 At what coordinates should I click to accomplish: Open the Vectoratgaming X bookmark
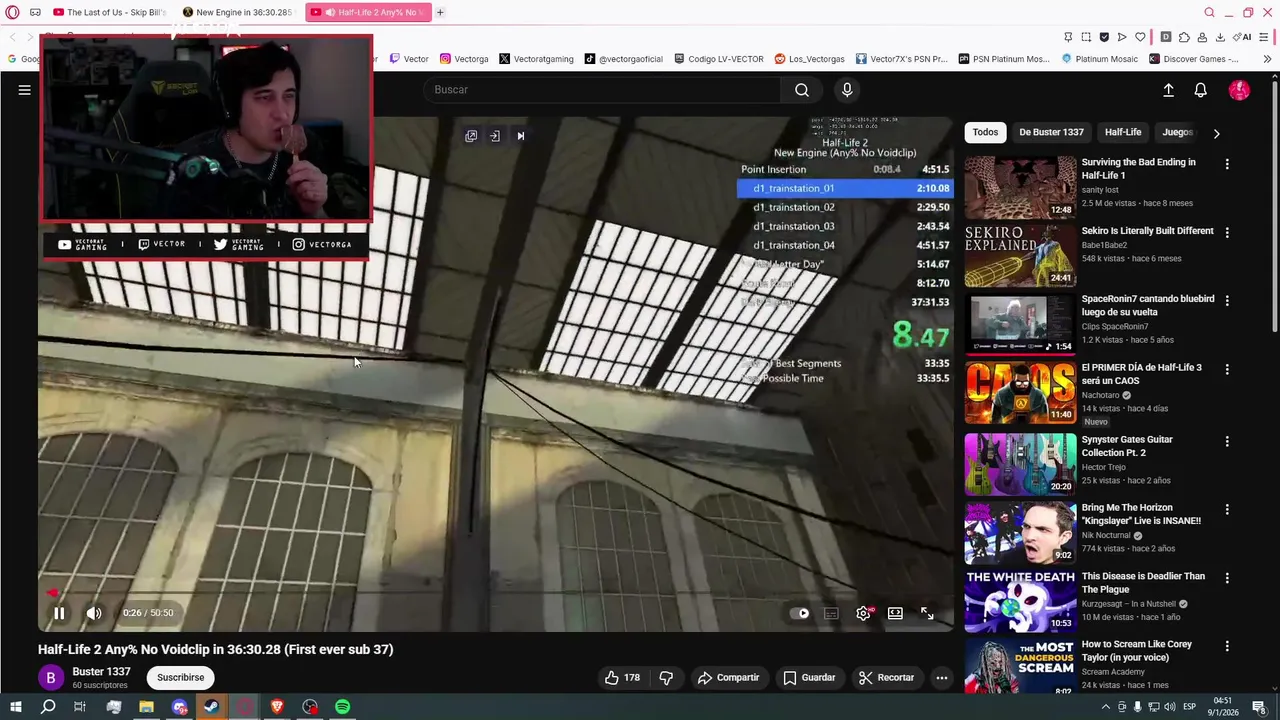coord(535,59)
